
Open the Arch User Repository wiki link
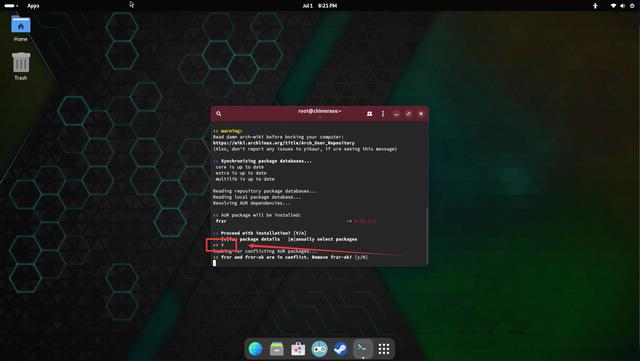click(284, 143)
